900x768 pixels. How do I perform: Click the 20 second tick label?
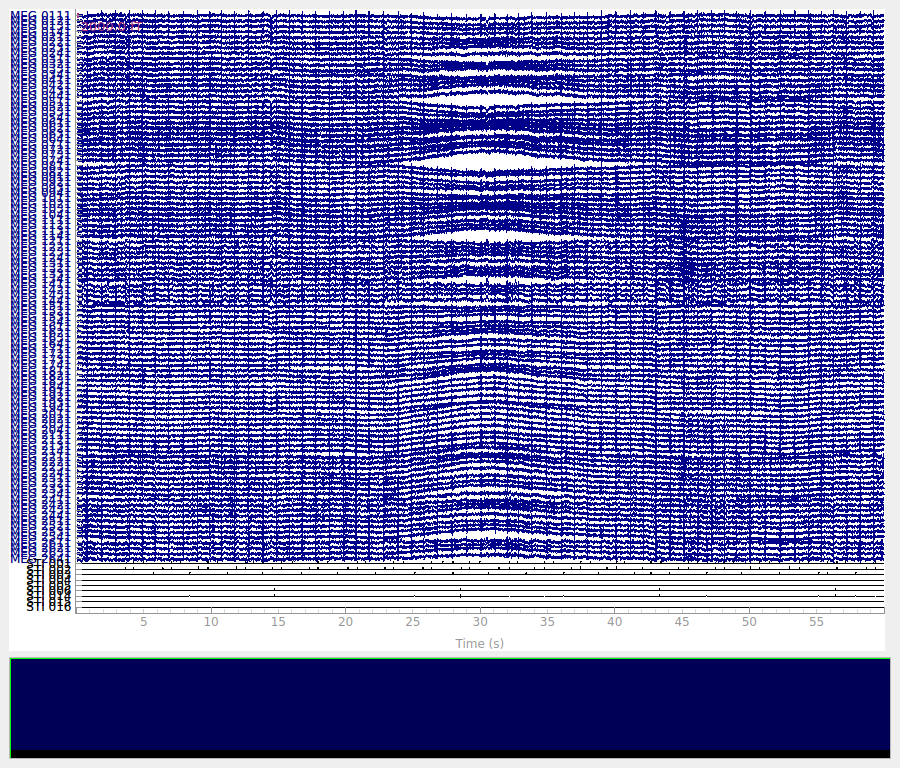coord(346,622)
